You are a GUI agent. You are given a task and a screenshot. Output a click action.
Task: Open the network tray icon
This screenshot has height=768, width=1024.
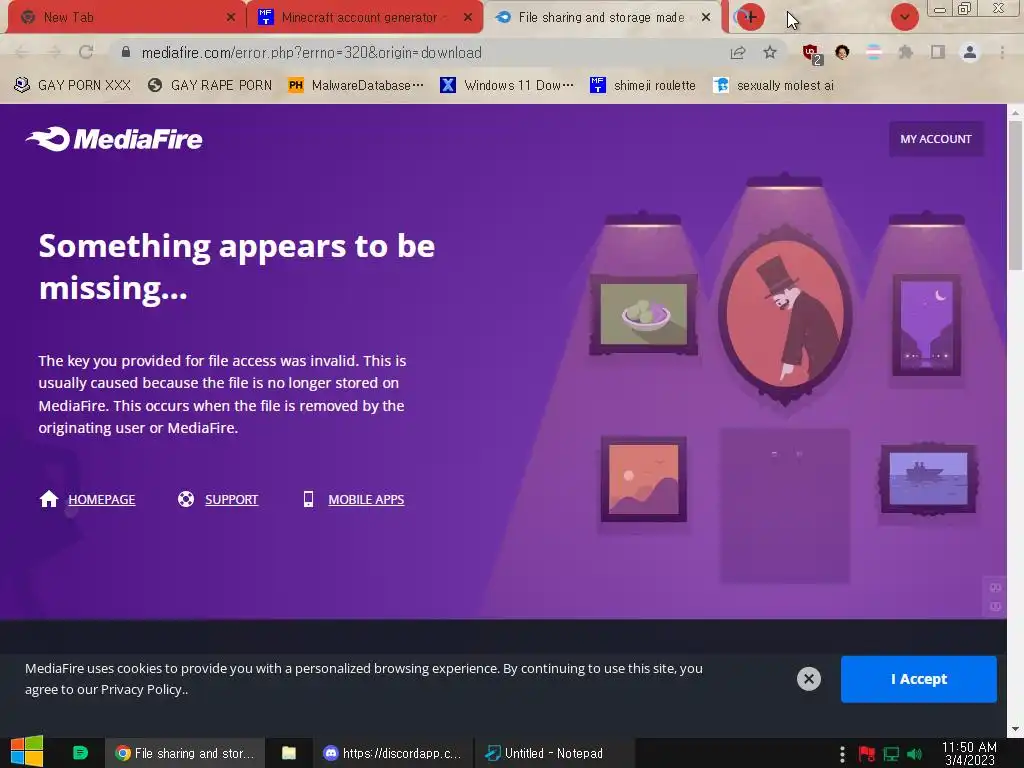point(891,754)
